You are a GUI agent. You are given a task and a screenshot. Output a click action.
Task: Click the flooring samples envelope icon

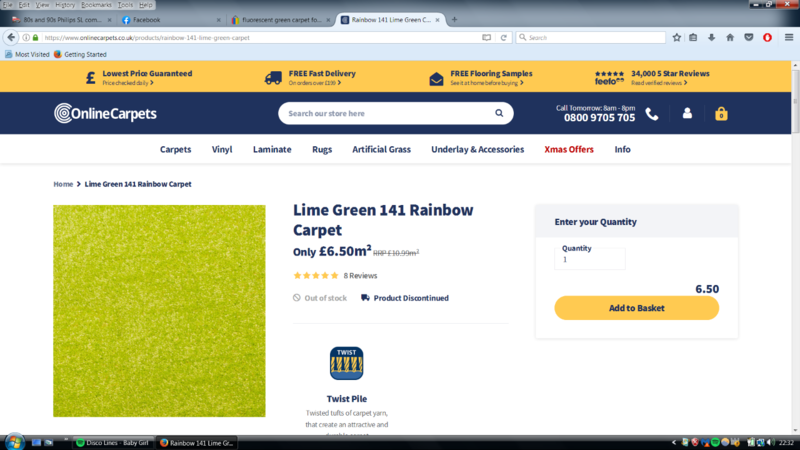click(x=436, y=79)
